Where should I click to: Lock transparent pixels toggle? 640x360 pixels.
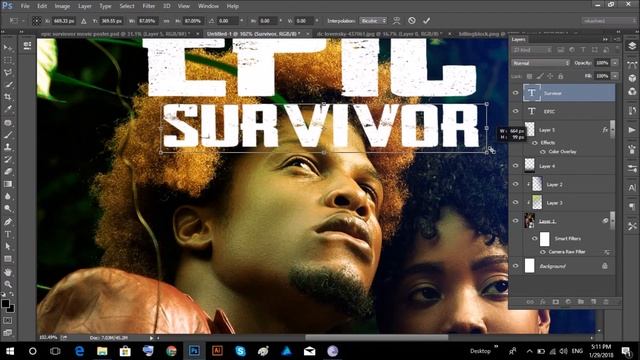point(529,76)
